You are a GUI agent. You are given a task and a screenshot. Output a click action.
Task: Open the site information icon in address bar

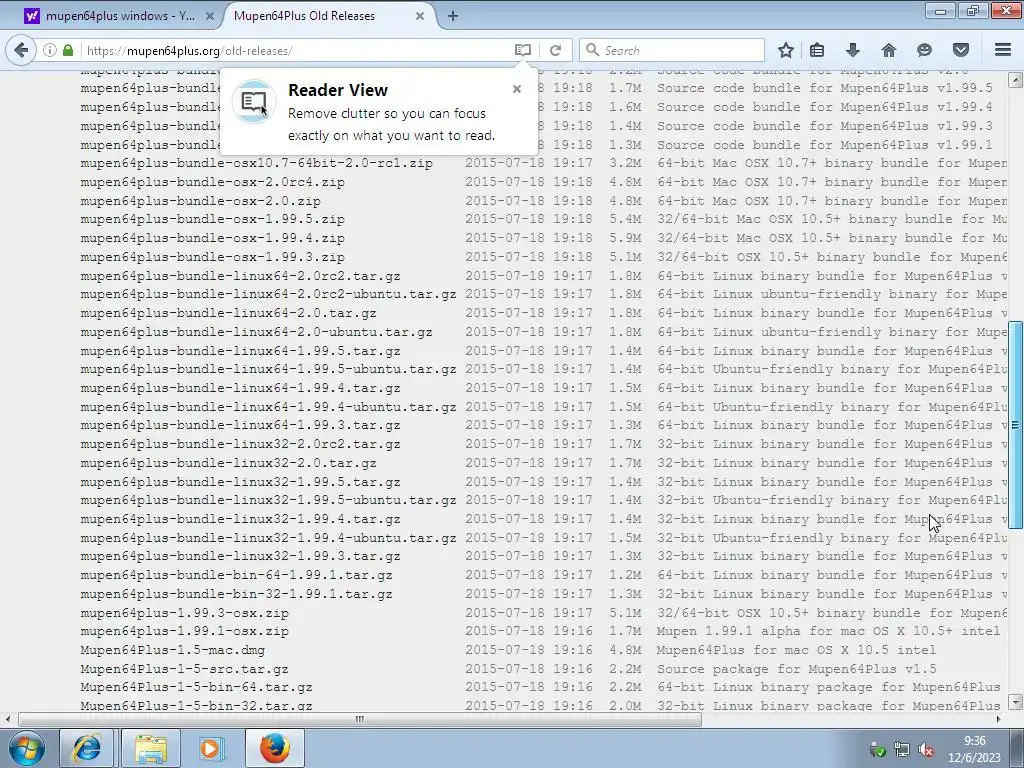[50, 50]
